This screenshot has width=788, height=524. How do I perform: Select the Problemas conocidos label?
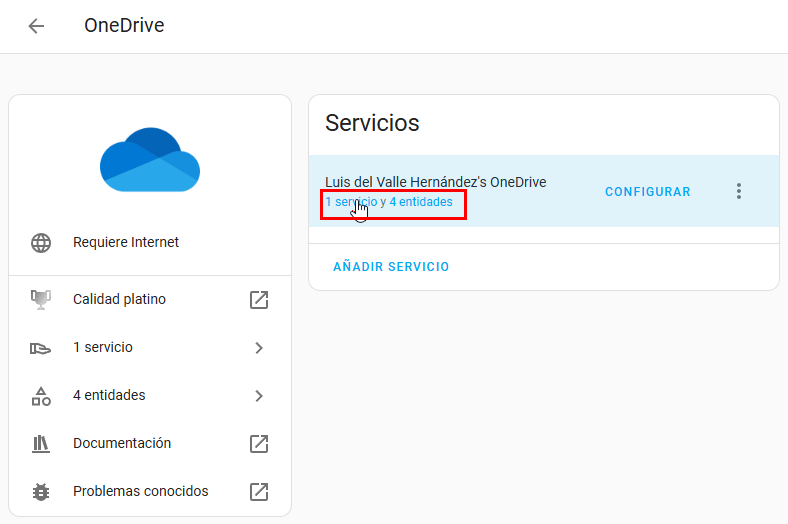[x=141, y=492]
